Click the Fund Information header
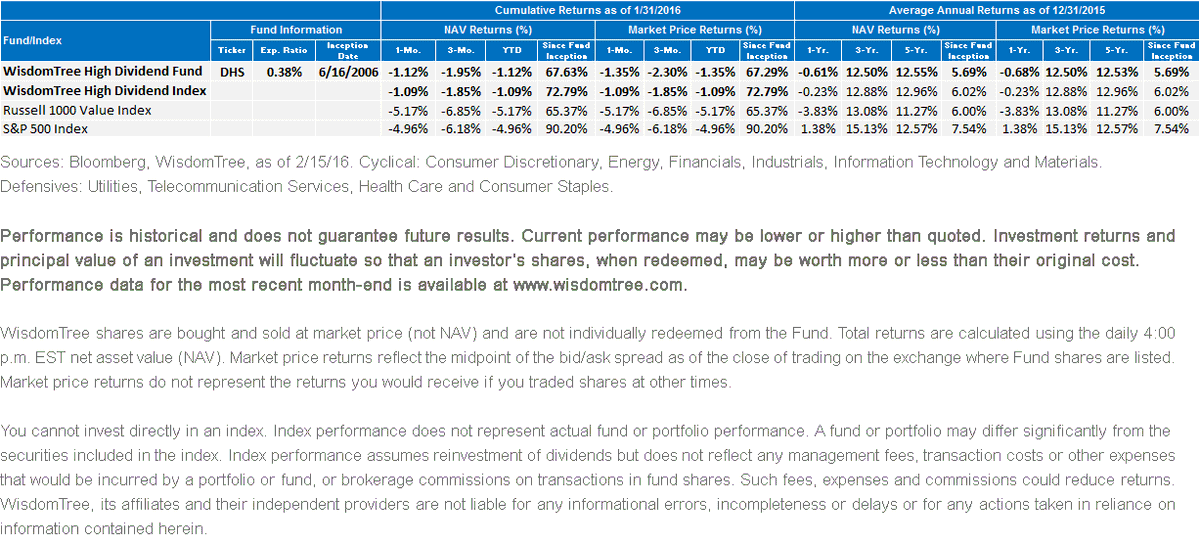1200x554 pixels. point(297,30)
